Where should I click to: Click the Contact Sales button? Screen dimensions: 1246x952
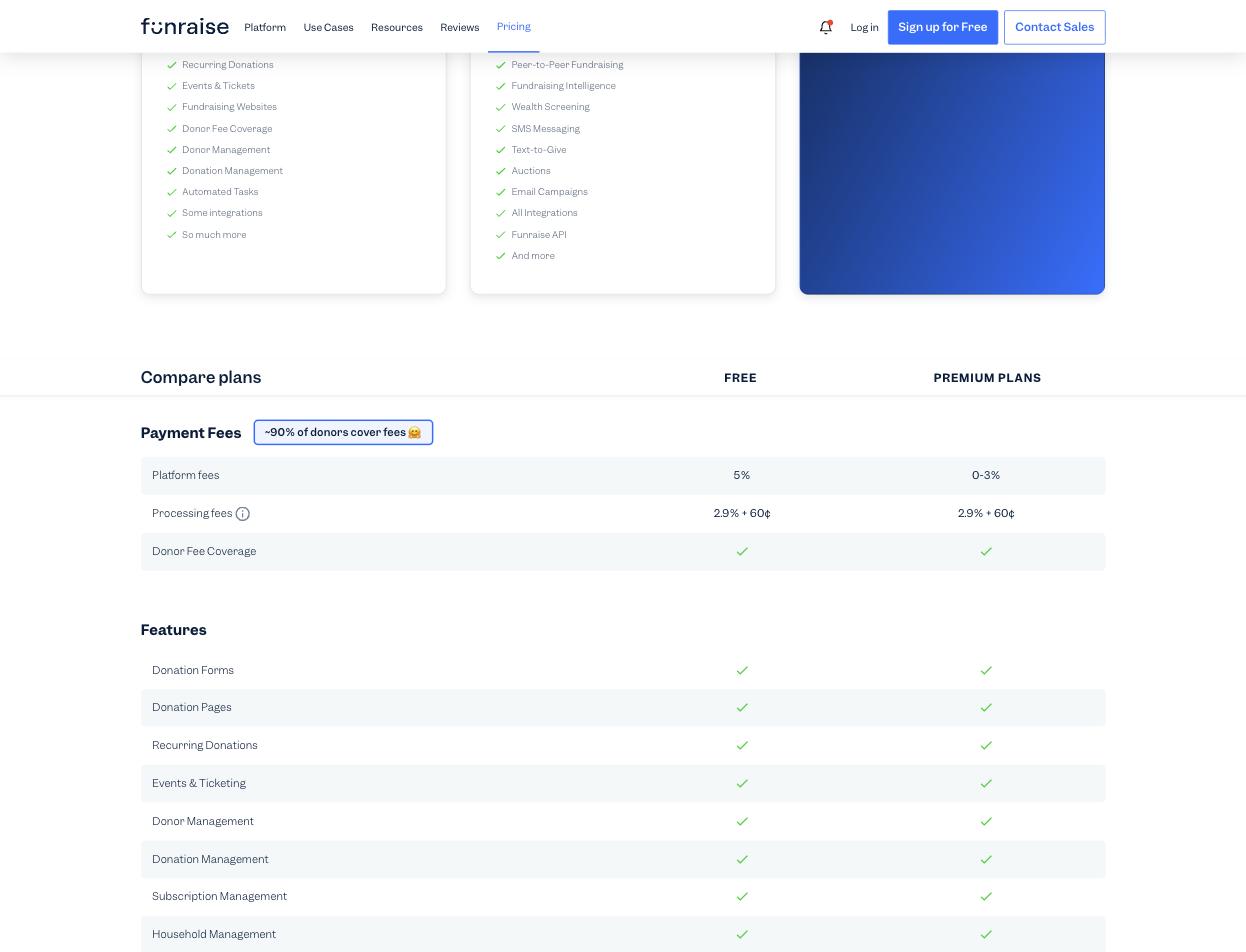coord(1054,27)
